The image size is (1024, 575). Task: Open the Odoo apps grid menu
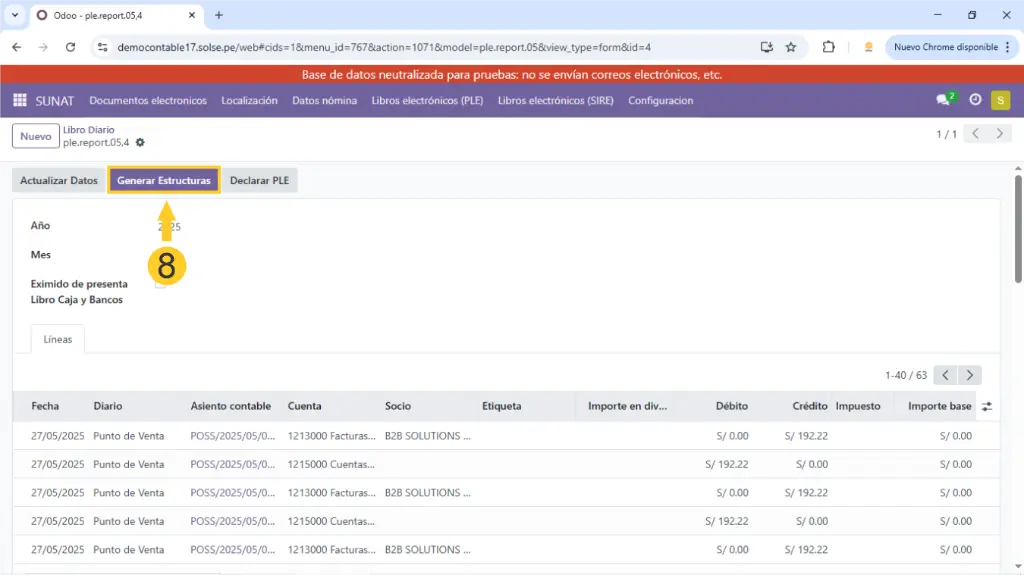[20, 100]
